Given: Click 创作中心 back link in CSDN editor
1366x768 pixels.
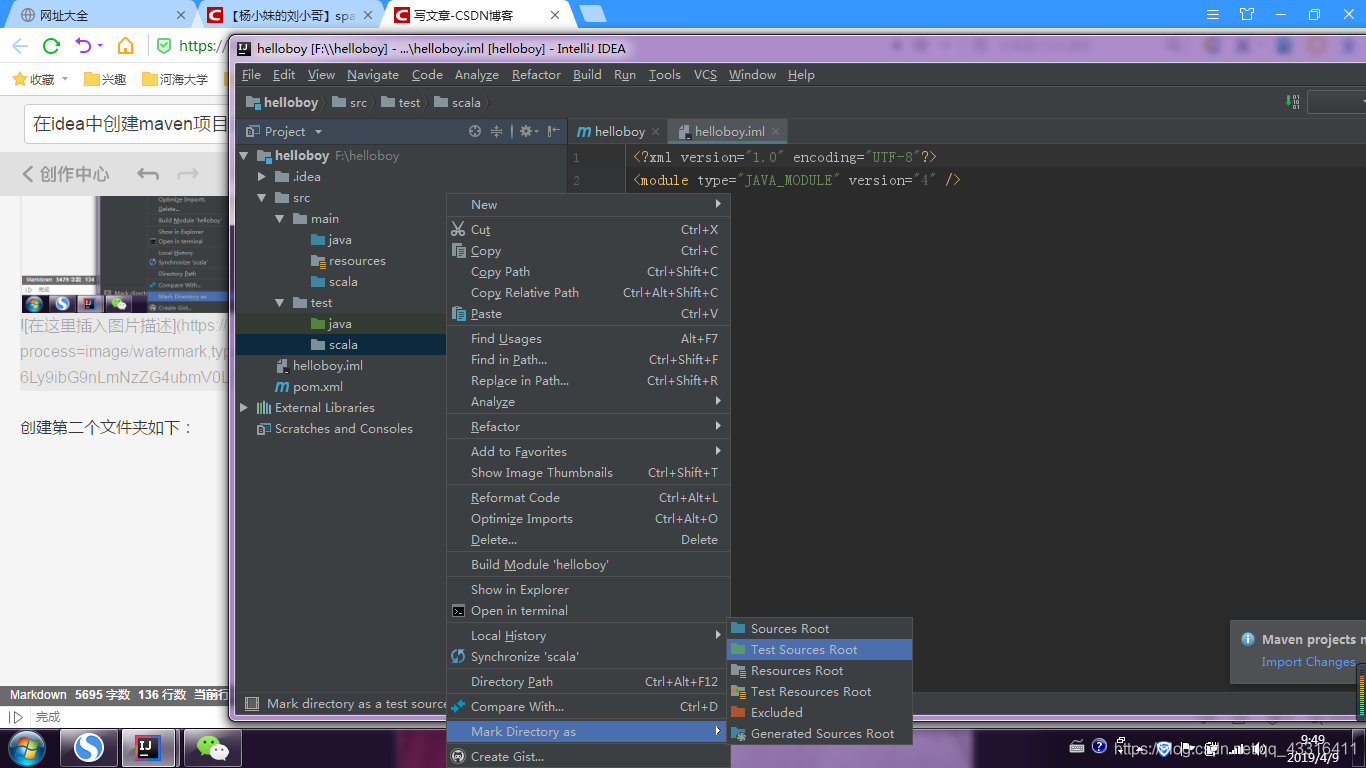Looking at the screenshot, I should [x=65, y=174].
